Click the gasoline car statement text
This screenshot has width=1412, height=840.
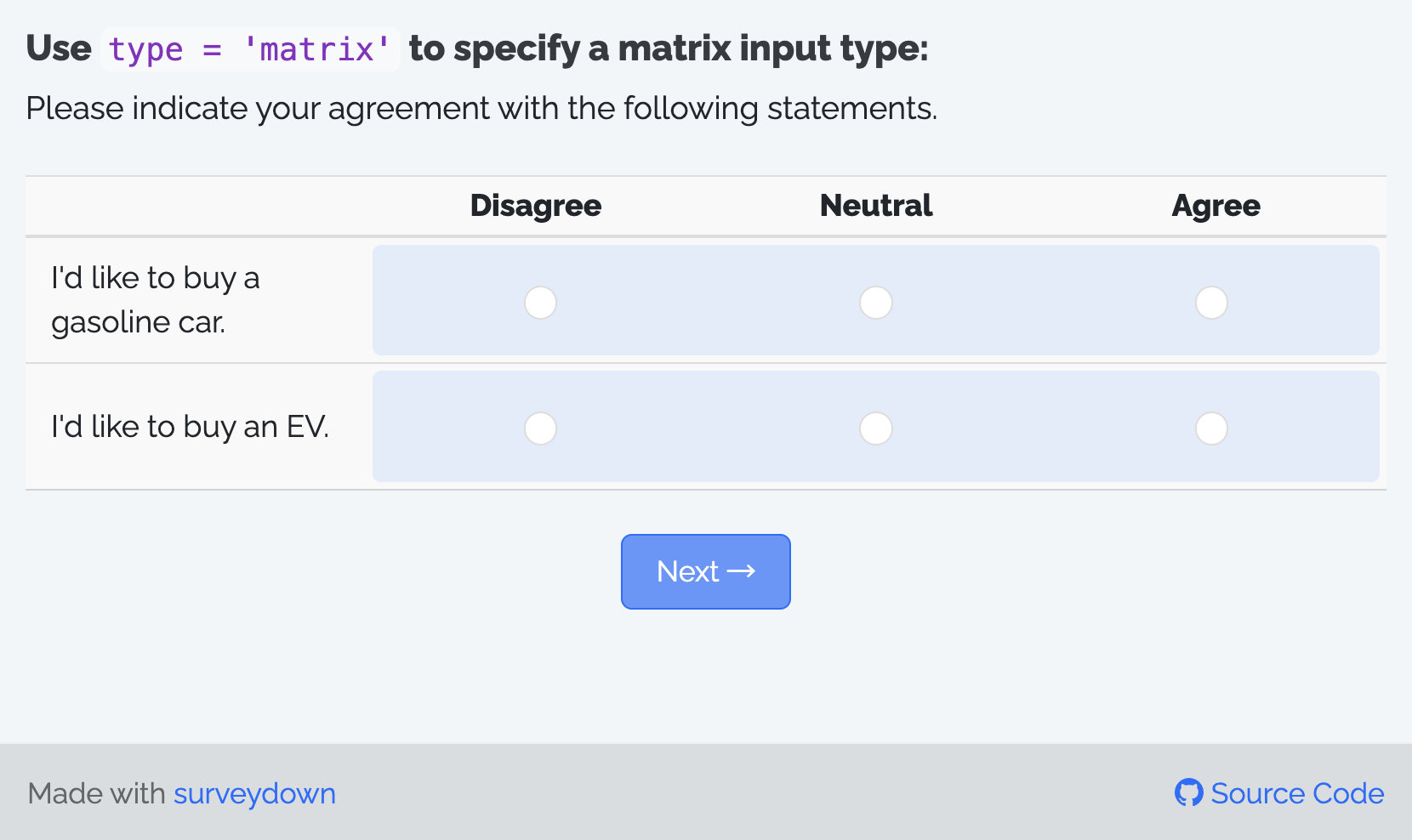pyautogui.click(x=155, y=300)
